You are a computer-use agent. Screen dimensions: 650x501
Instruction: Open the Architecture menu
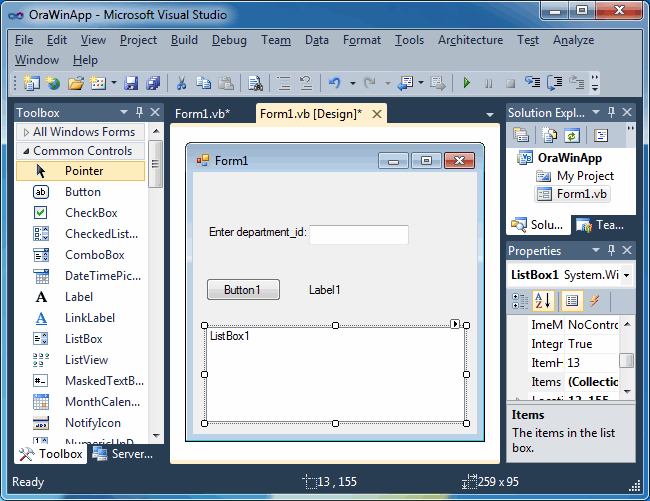pos(471,40)
